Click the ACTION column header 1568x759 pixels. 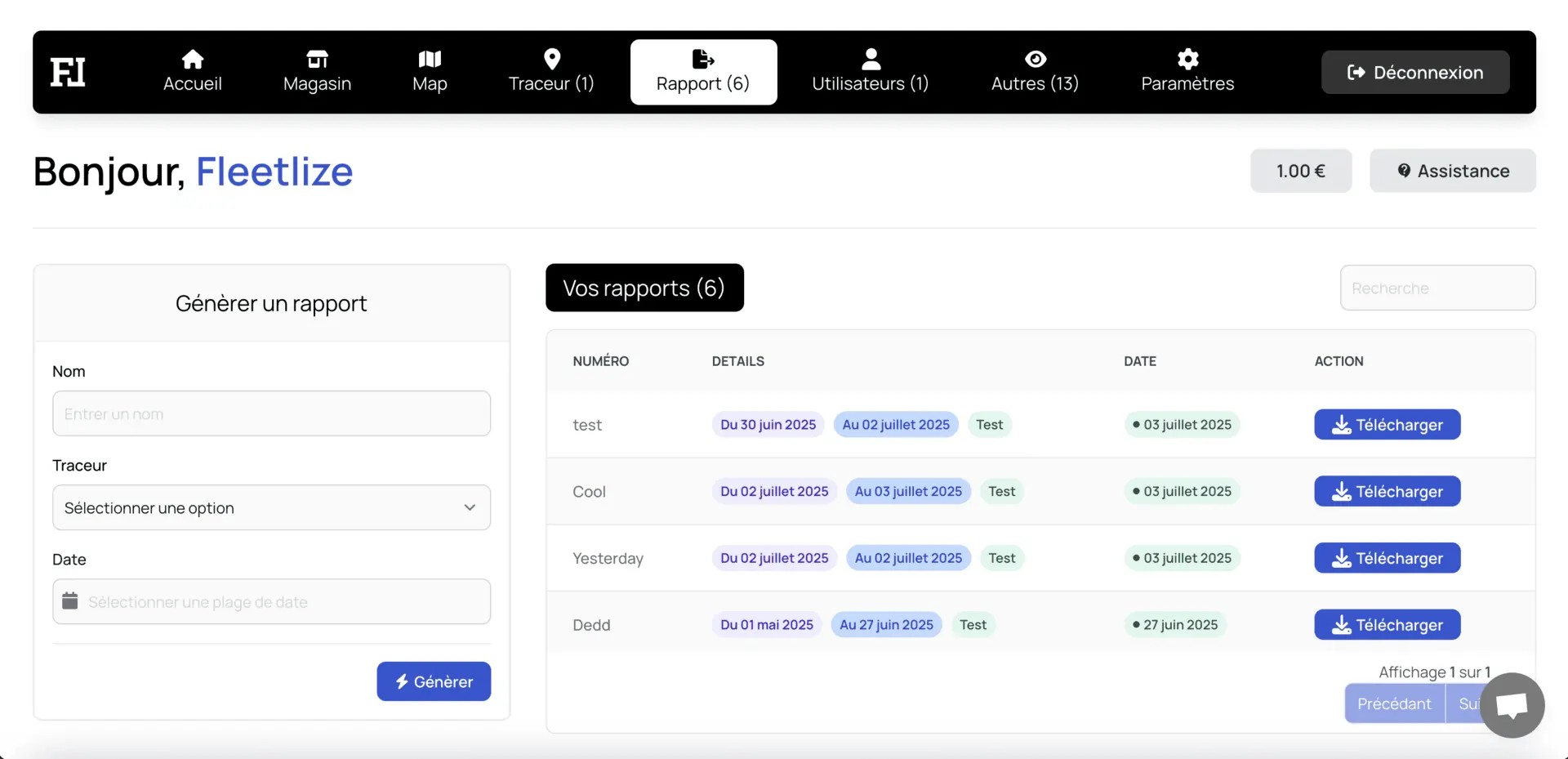click(x=1339, y=361)
